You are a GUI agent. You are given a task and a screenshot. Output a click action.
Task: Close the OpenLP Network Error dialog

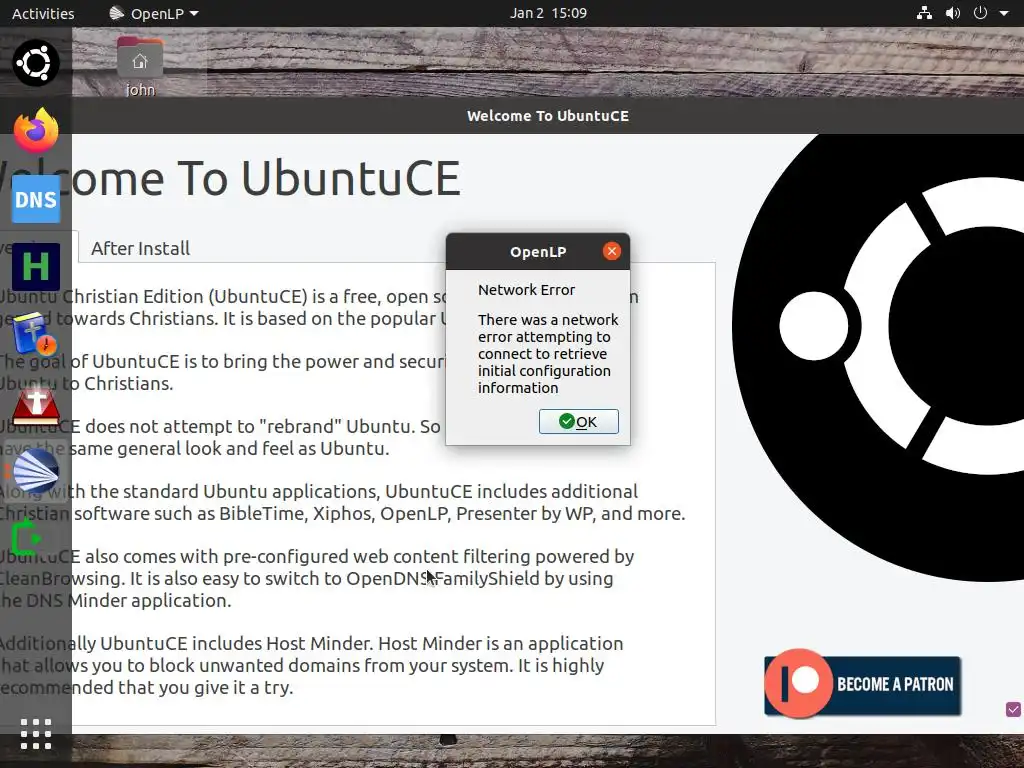coord(611,251)
